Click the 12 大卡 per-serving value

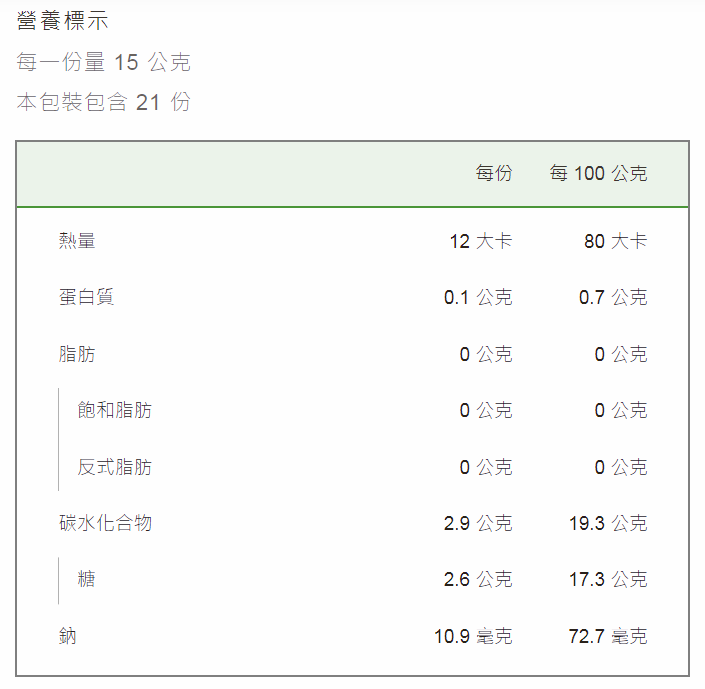[x=481, y=241]
